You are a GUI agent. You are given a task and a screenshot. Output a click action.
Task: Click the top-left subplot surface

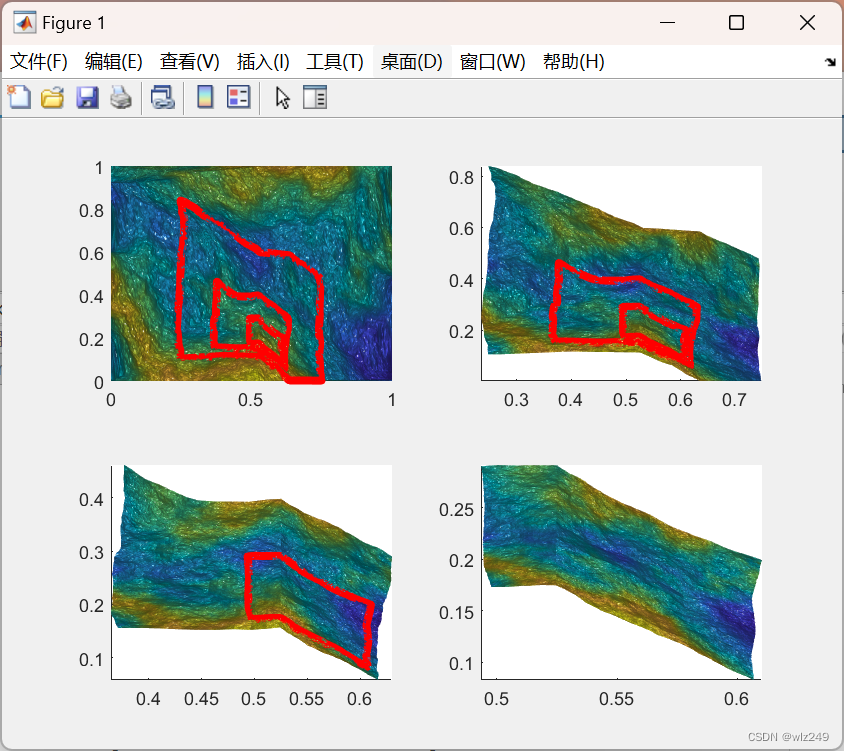pos(251,273)
